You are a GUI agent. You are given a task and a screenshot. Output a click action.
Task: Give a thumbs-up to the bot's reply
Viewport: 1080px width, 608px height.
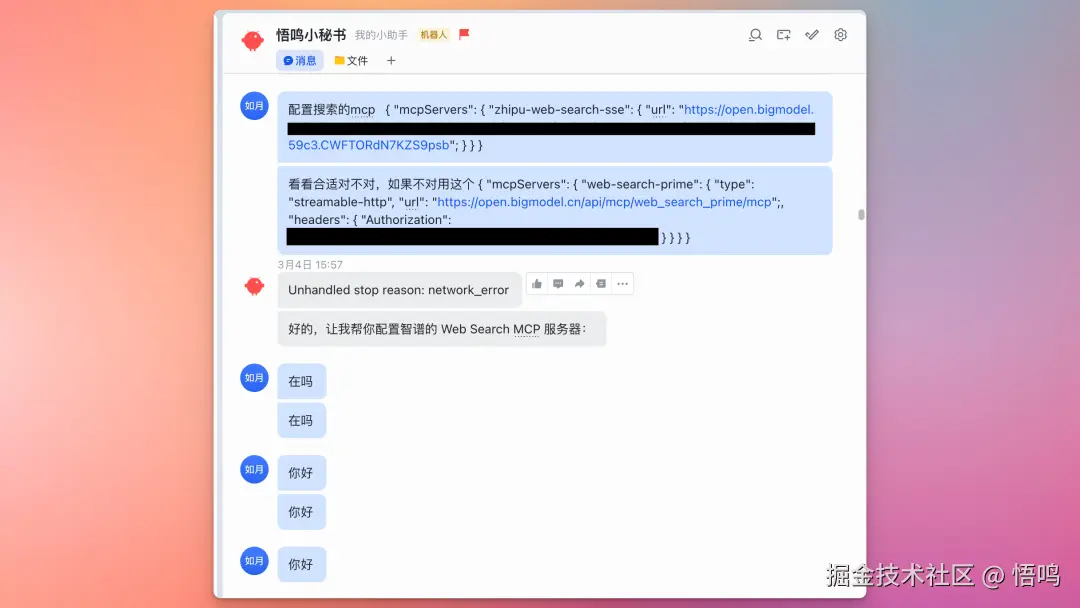point(537,283)
